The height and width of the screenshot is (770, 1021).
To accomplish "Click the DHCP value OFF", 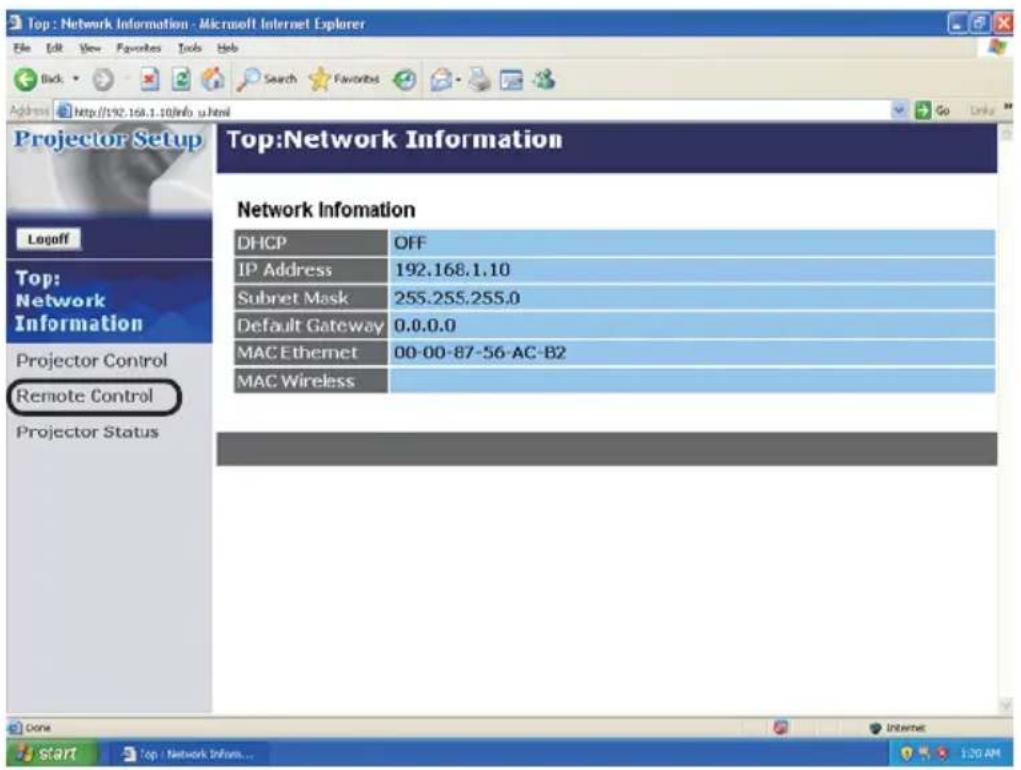I will [410, 243].
